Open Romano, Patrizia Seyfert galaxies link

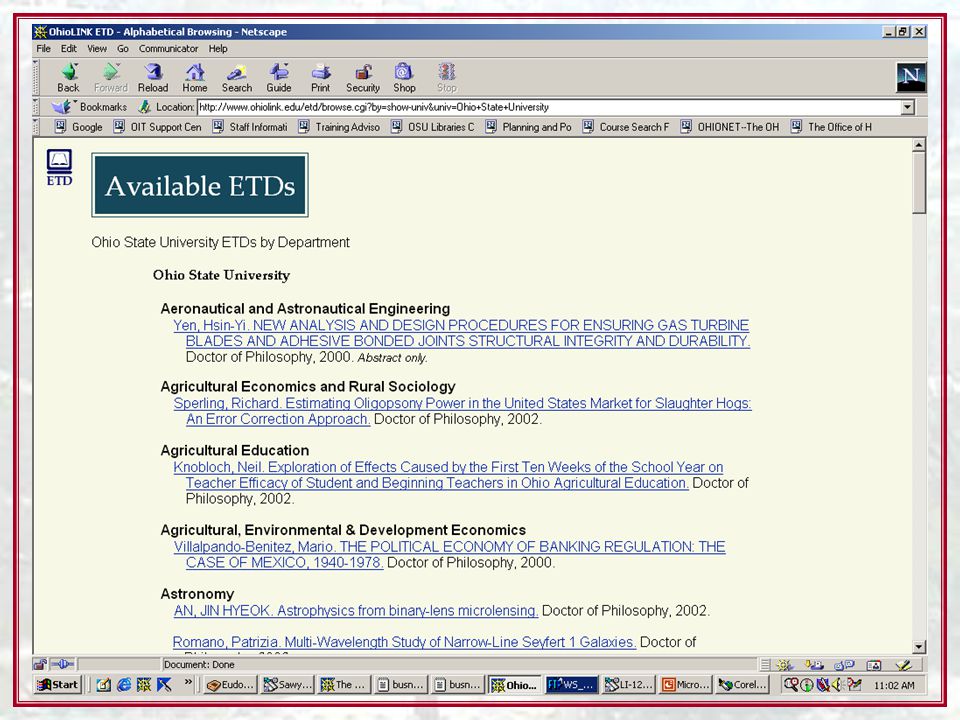404,642
